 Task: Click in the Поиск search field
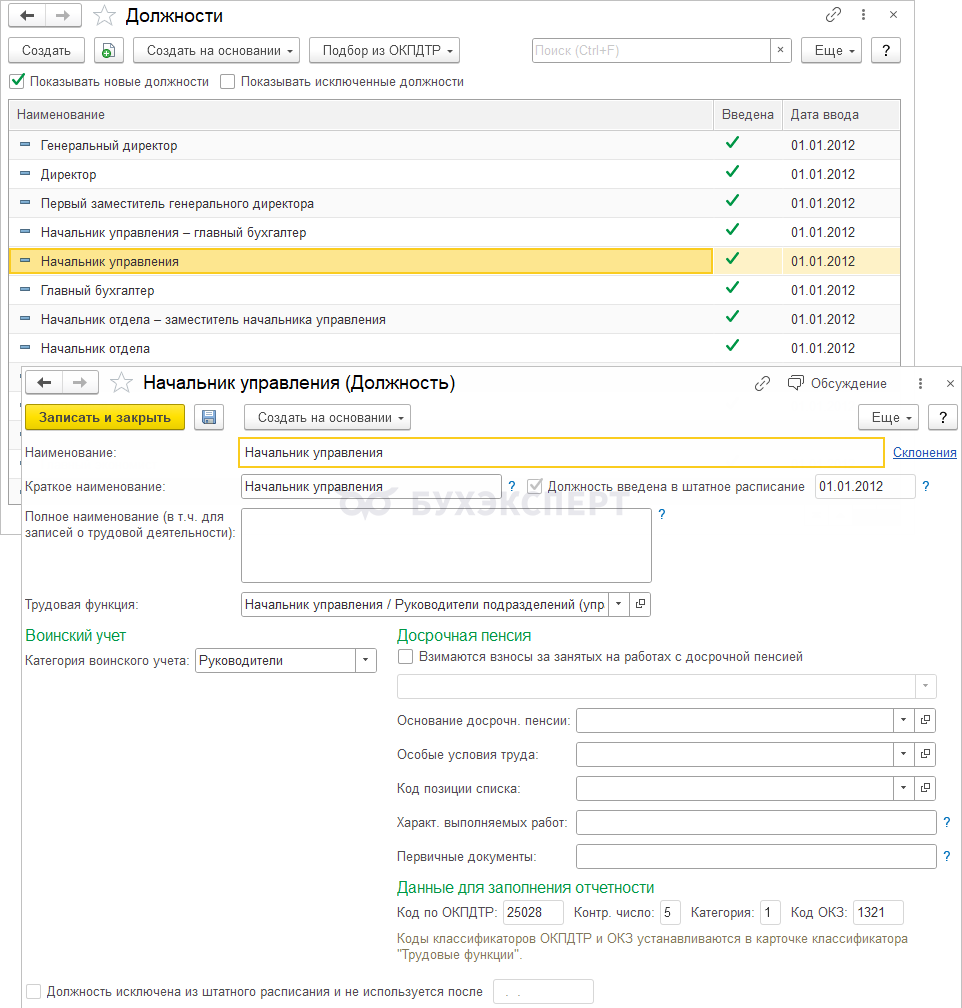(x=651, y=50)
